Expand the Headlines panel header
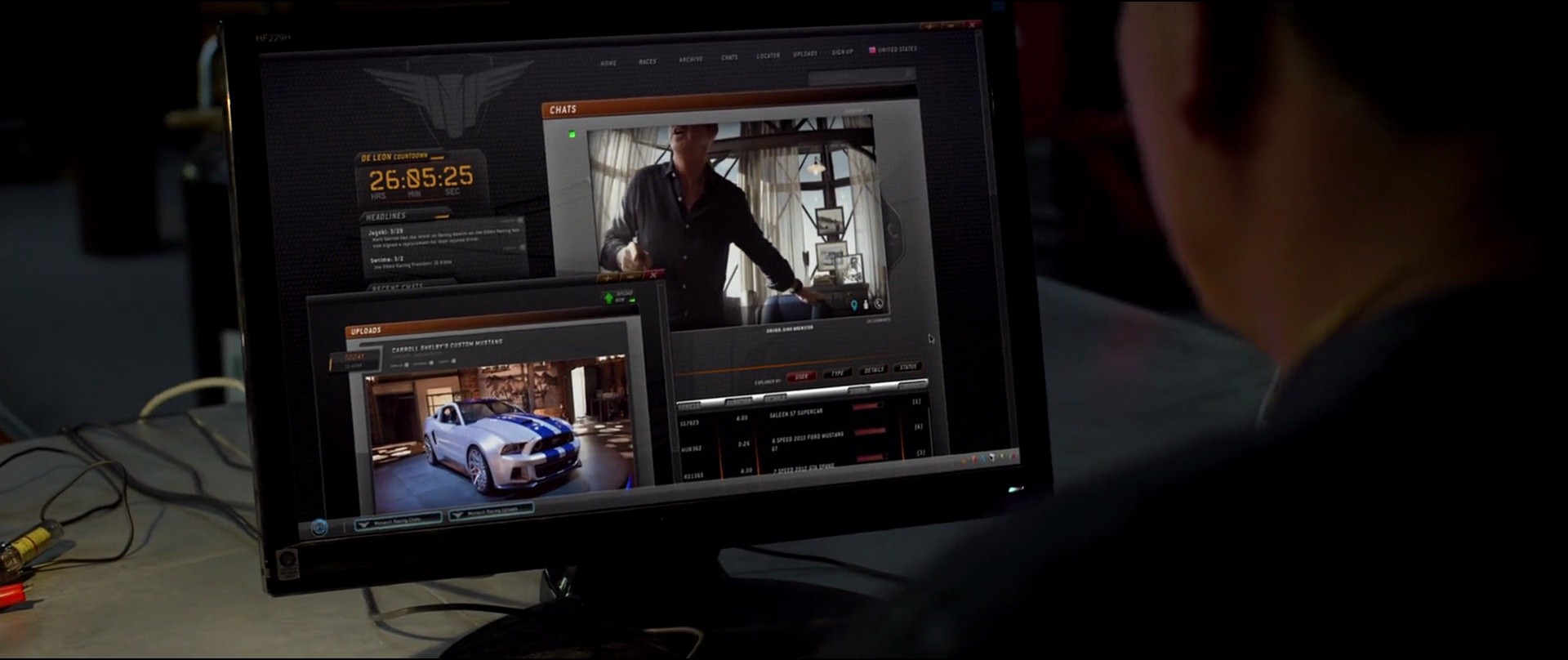Screen dimensions: 1568x660 click(x=406, y=216)
